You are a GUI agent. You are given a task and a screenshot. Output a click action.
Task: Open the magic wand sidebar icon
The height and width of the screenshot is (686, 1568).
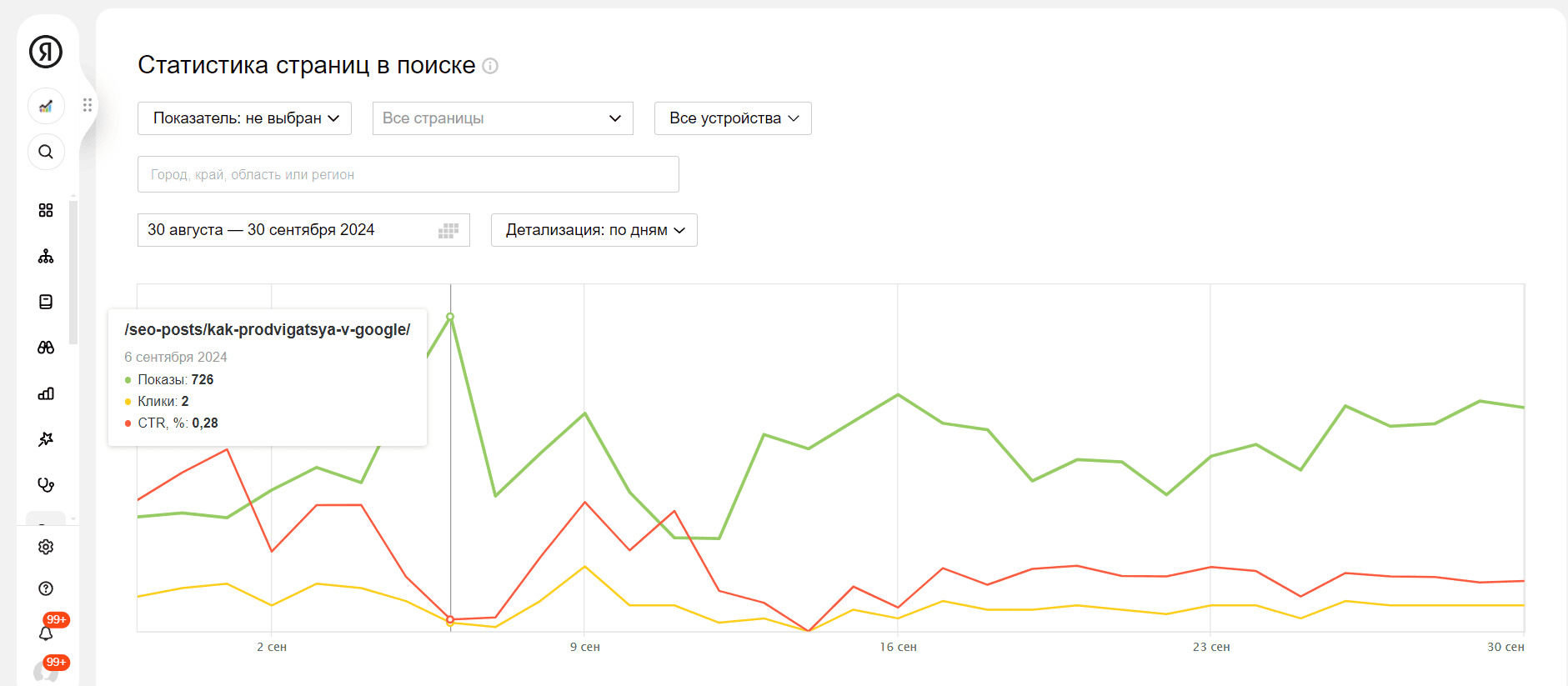[x=46, y=439]
